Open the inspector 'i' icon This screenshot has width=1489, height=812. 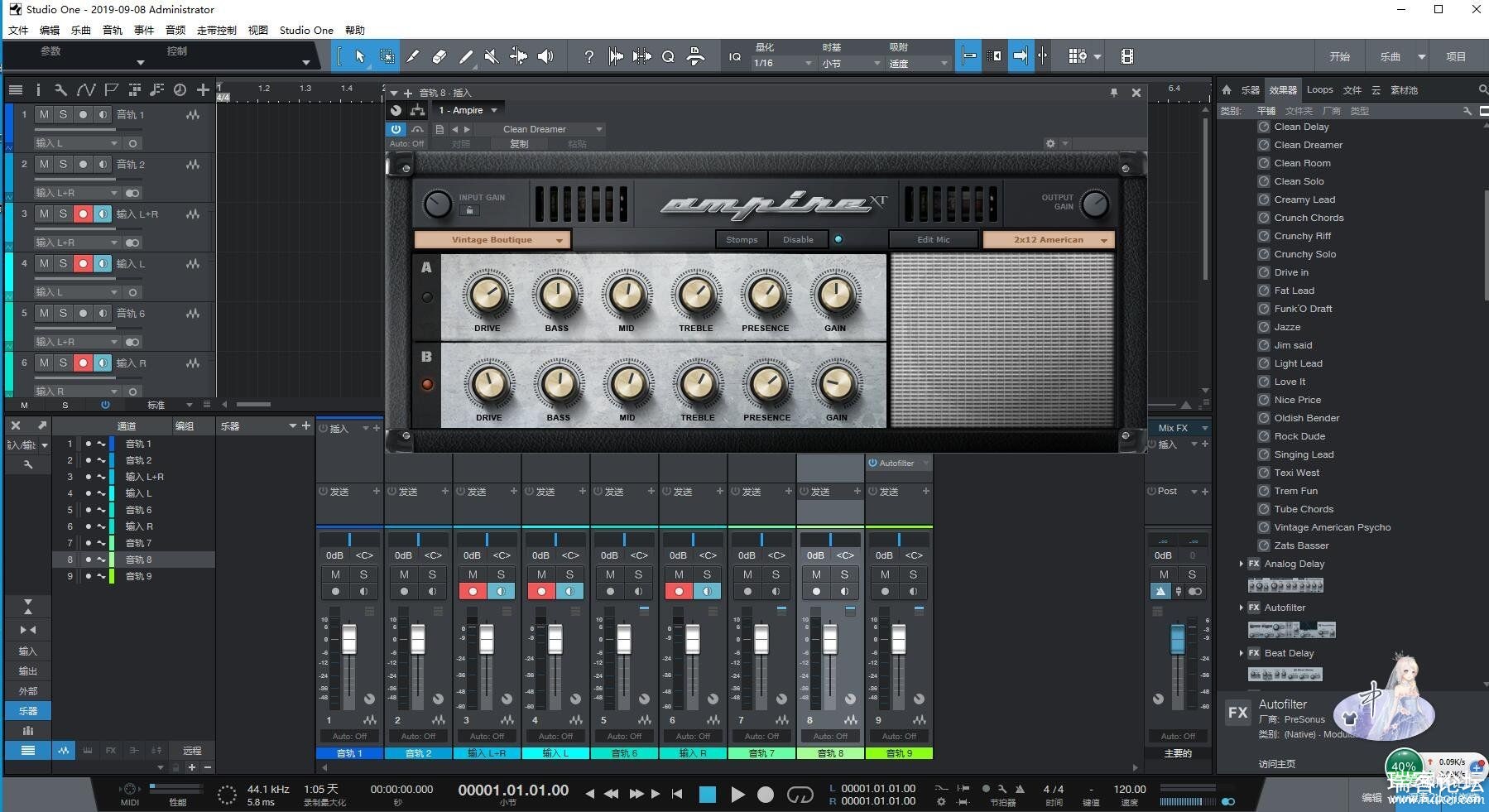(38, 89)
